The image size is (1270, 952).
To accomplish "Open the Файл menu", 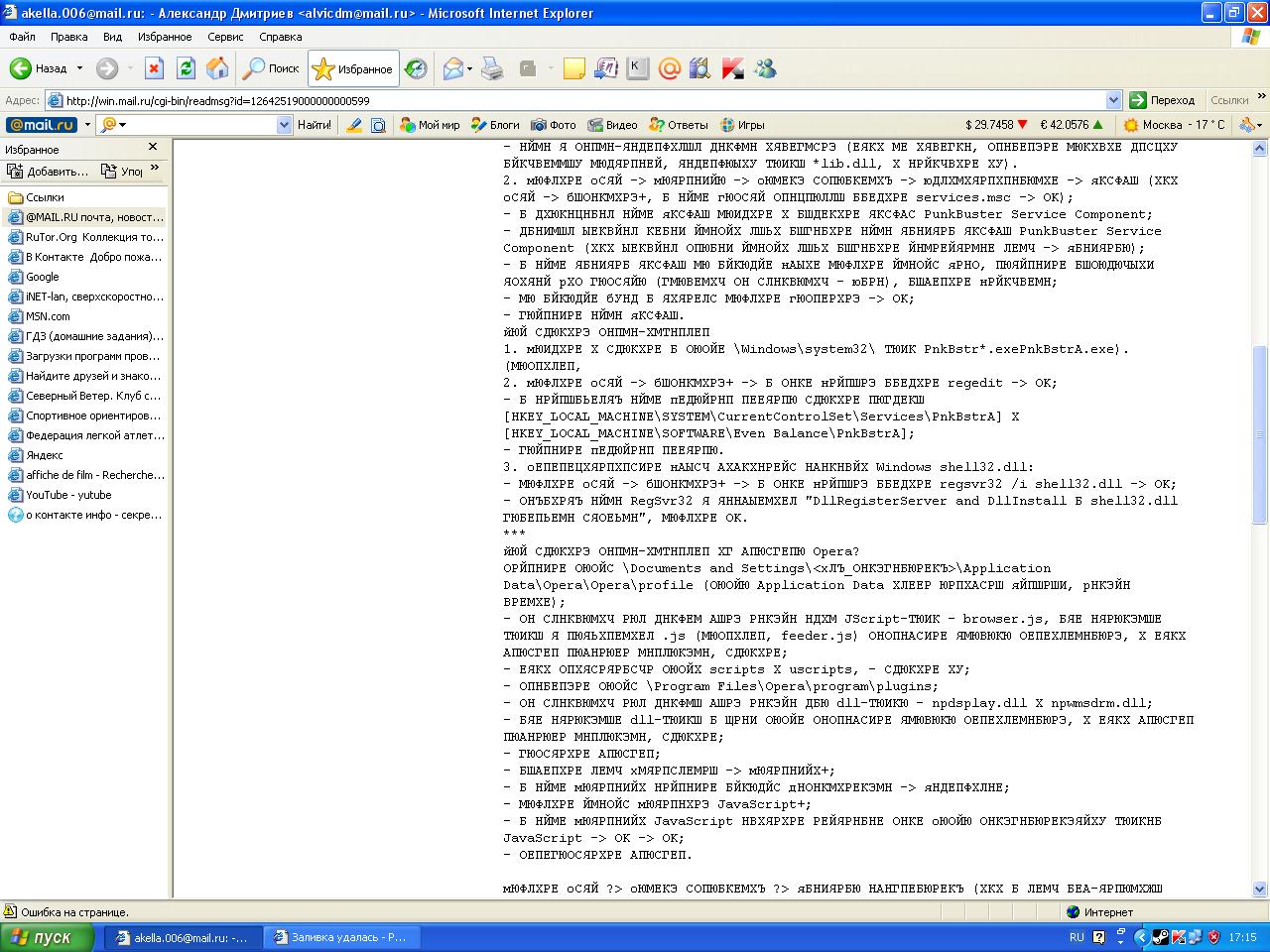I will pyautogui.click(x=22, y=37).
